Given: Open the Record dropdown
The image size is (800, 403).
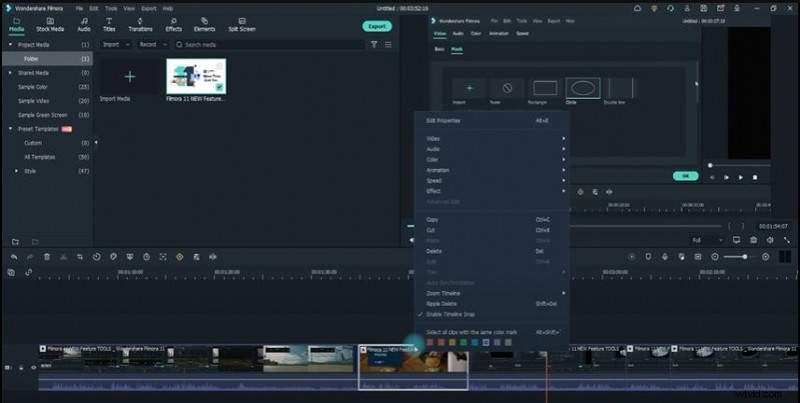Looking at the screenshot, I should point(153,45).
